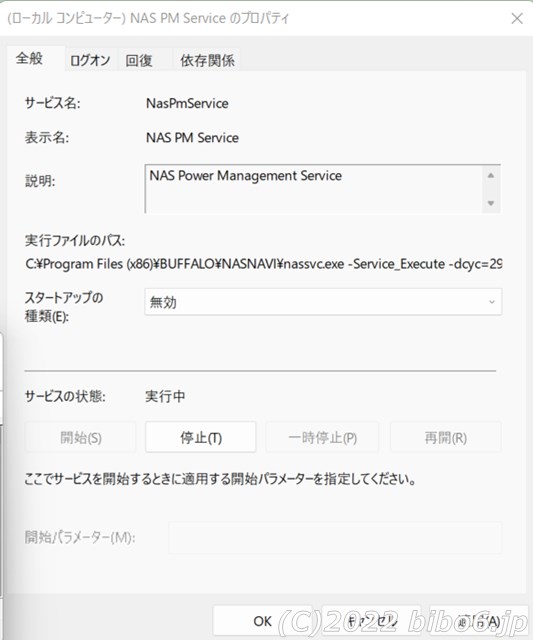
Task: Click the dialog title bar text
Action: [x=149, y=18]
